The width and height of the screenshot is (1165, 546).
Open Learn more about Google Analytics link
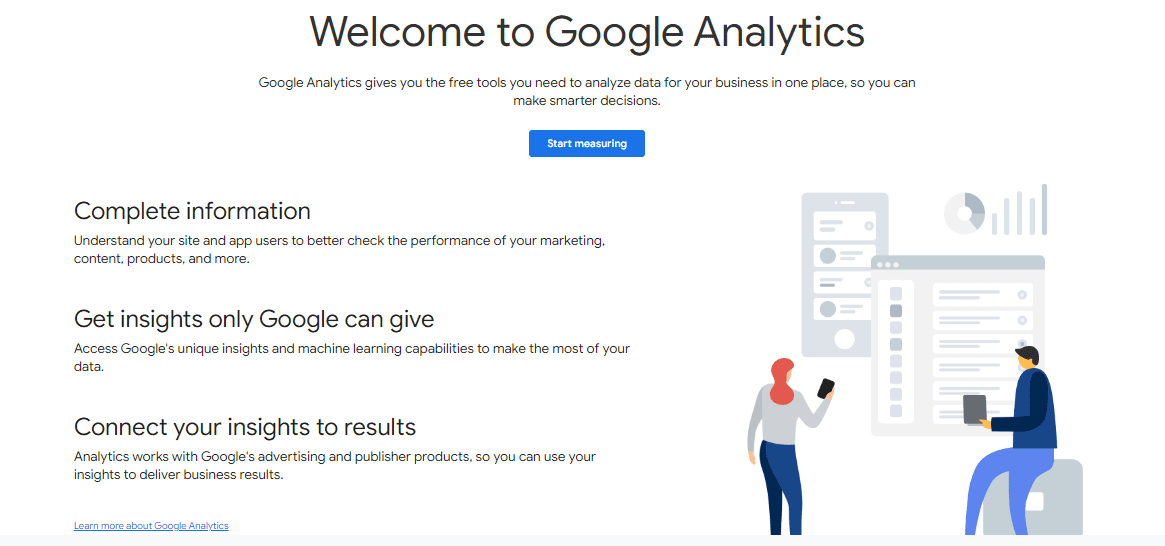pos(151,526)
